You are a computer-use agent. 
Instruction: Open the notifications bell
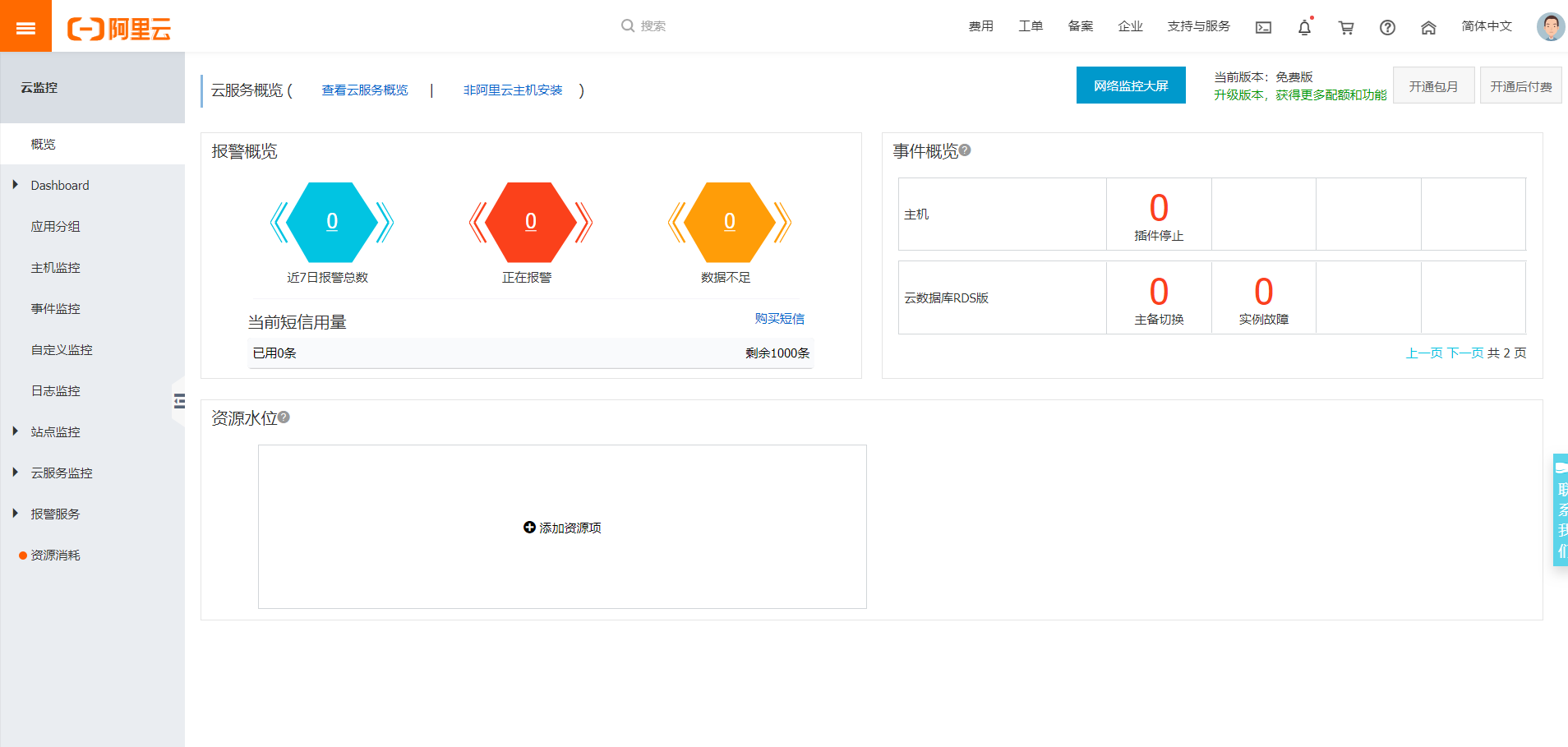tap(1304, 27)
